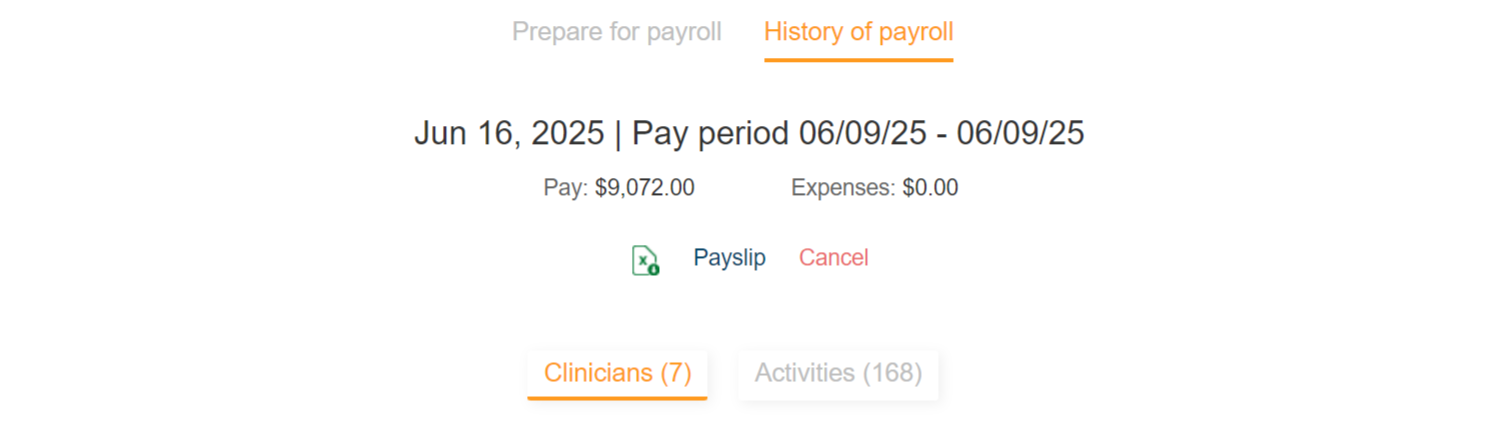Click the "Pay:" label
Screen dimensions: 1501x427
click(566, 188)
